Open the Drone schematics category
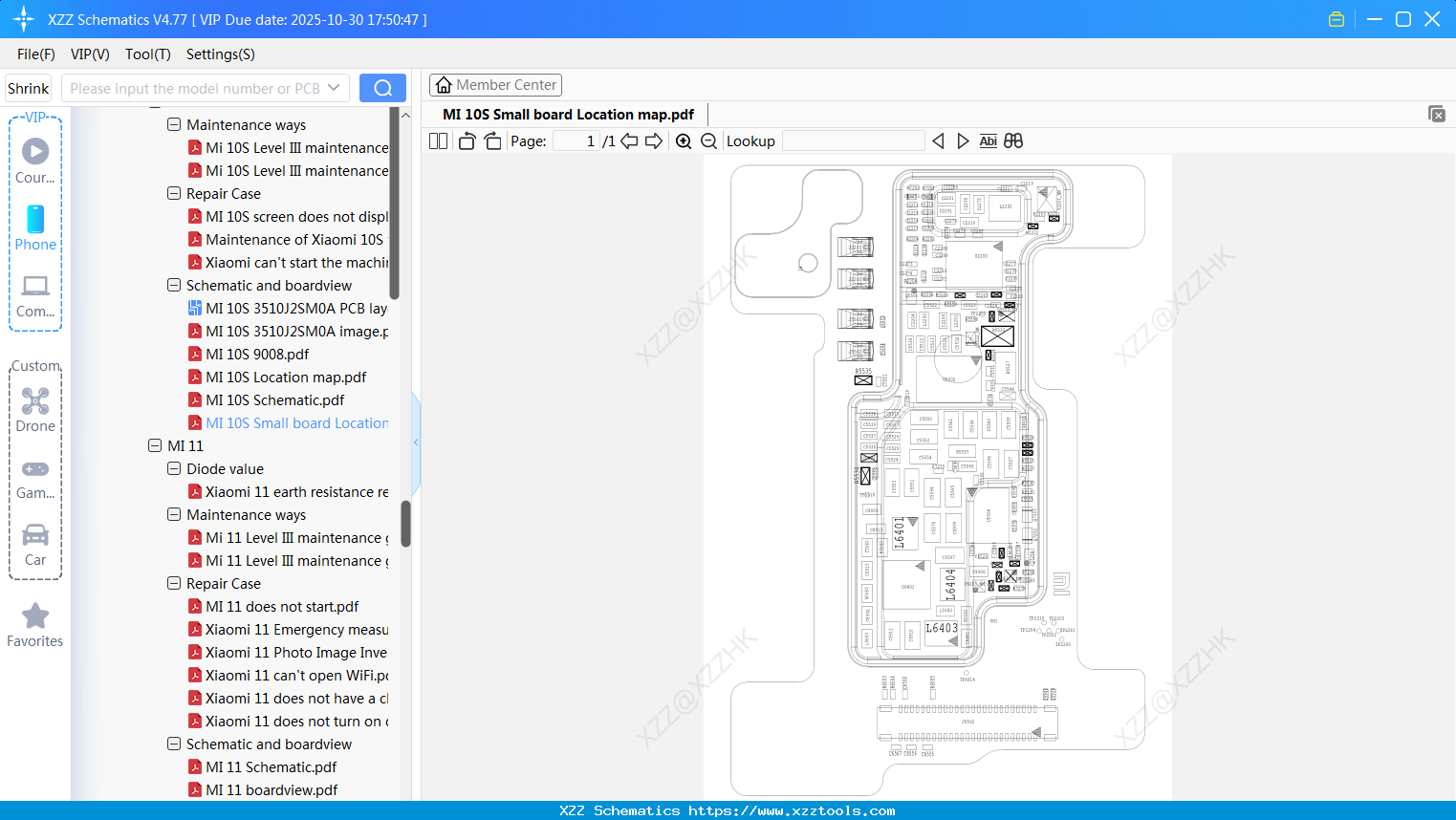This screenshot has height=820, width=1456. pos(34,411)
